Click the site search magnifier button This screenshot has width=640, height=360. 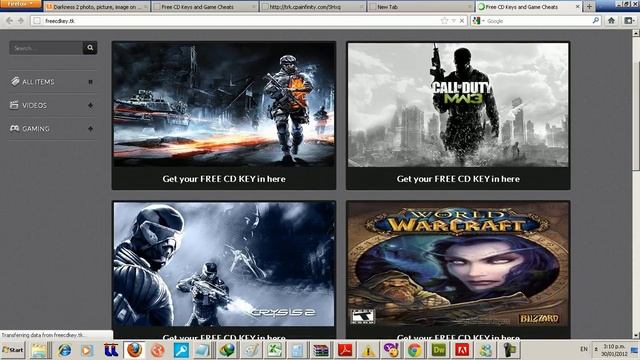click(x=90, y=48)
